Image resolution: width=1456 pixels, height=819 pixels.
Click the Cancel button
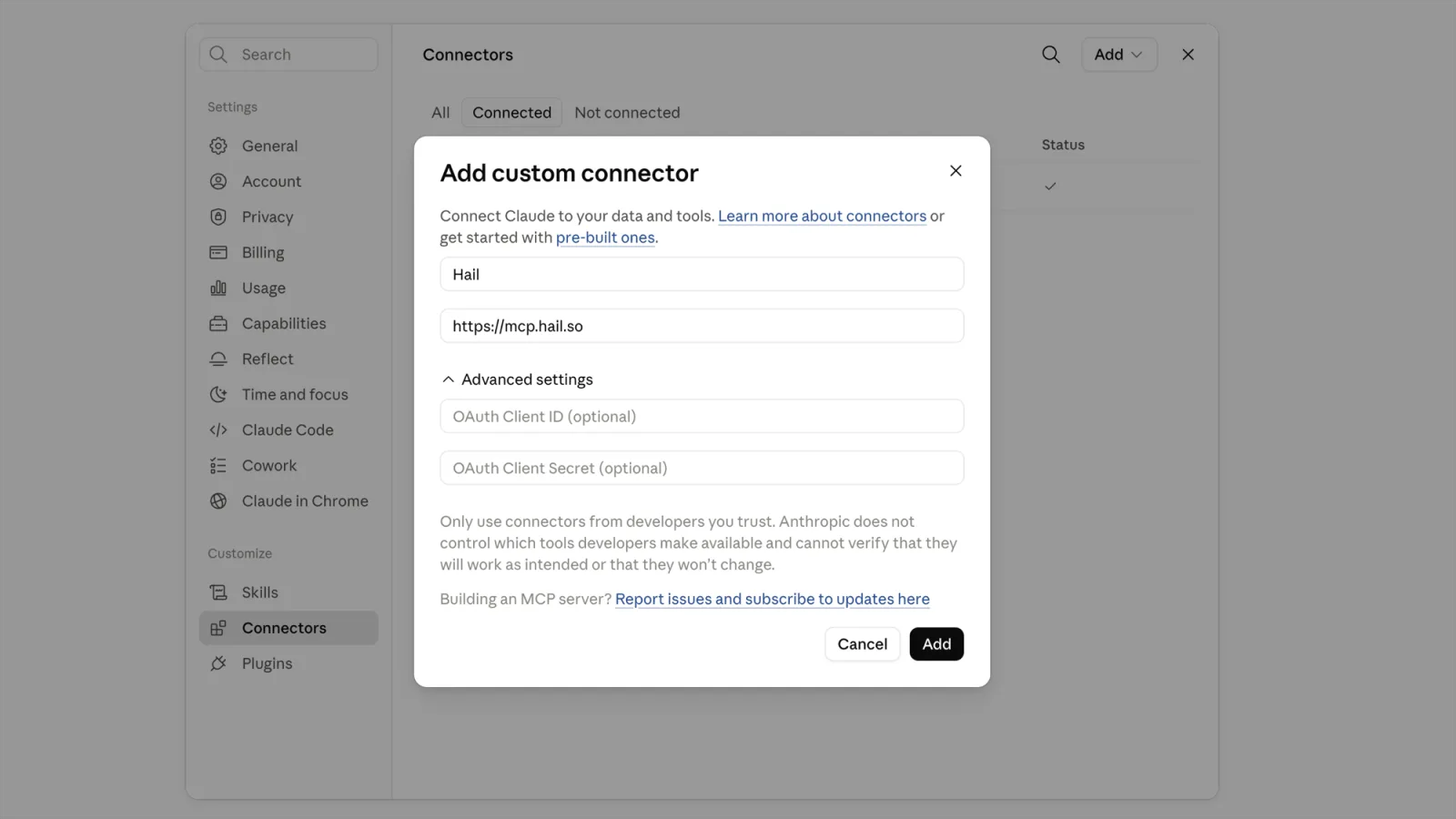click(862, 644)
